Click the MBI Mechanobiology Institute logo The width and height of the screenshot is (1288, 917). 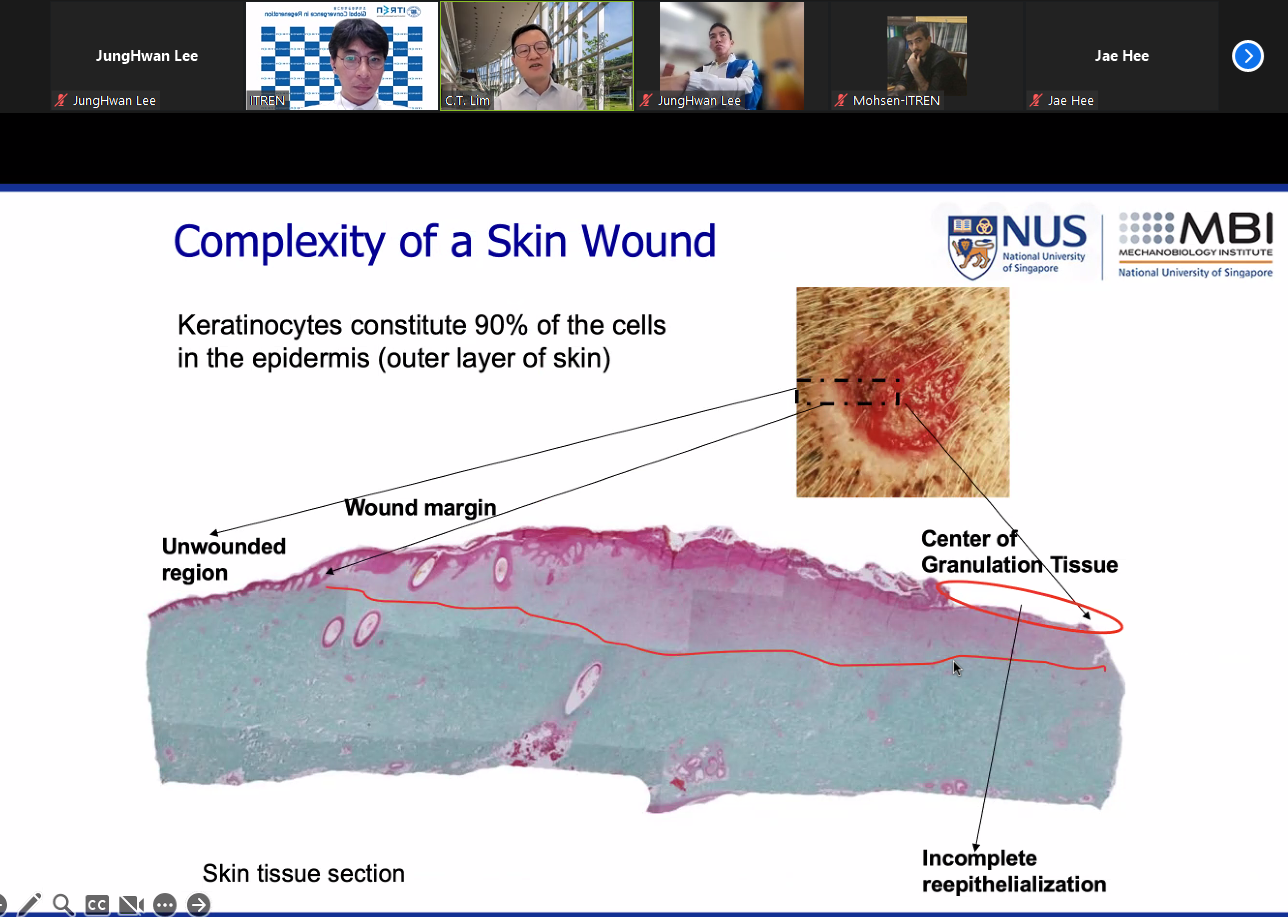pos(1195,243)
